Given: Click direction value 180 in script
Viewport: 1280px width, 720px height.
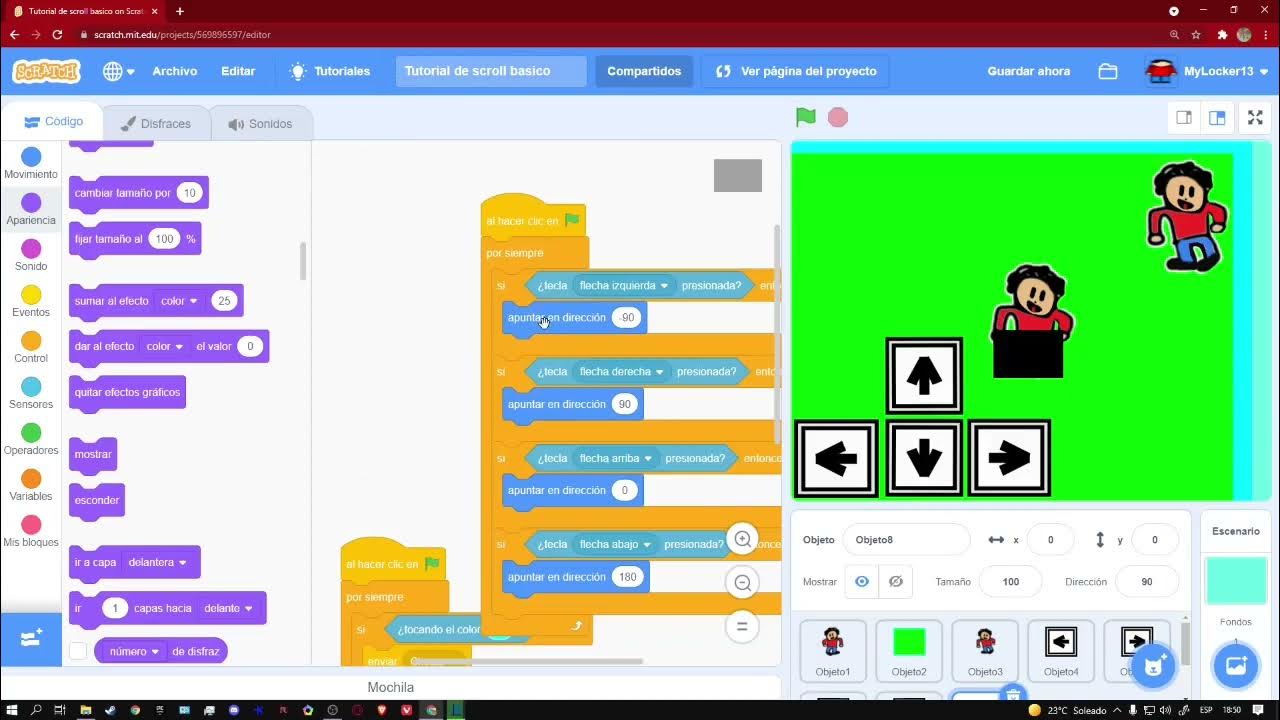Looking at the screenshot, I should pos(627,577).
